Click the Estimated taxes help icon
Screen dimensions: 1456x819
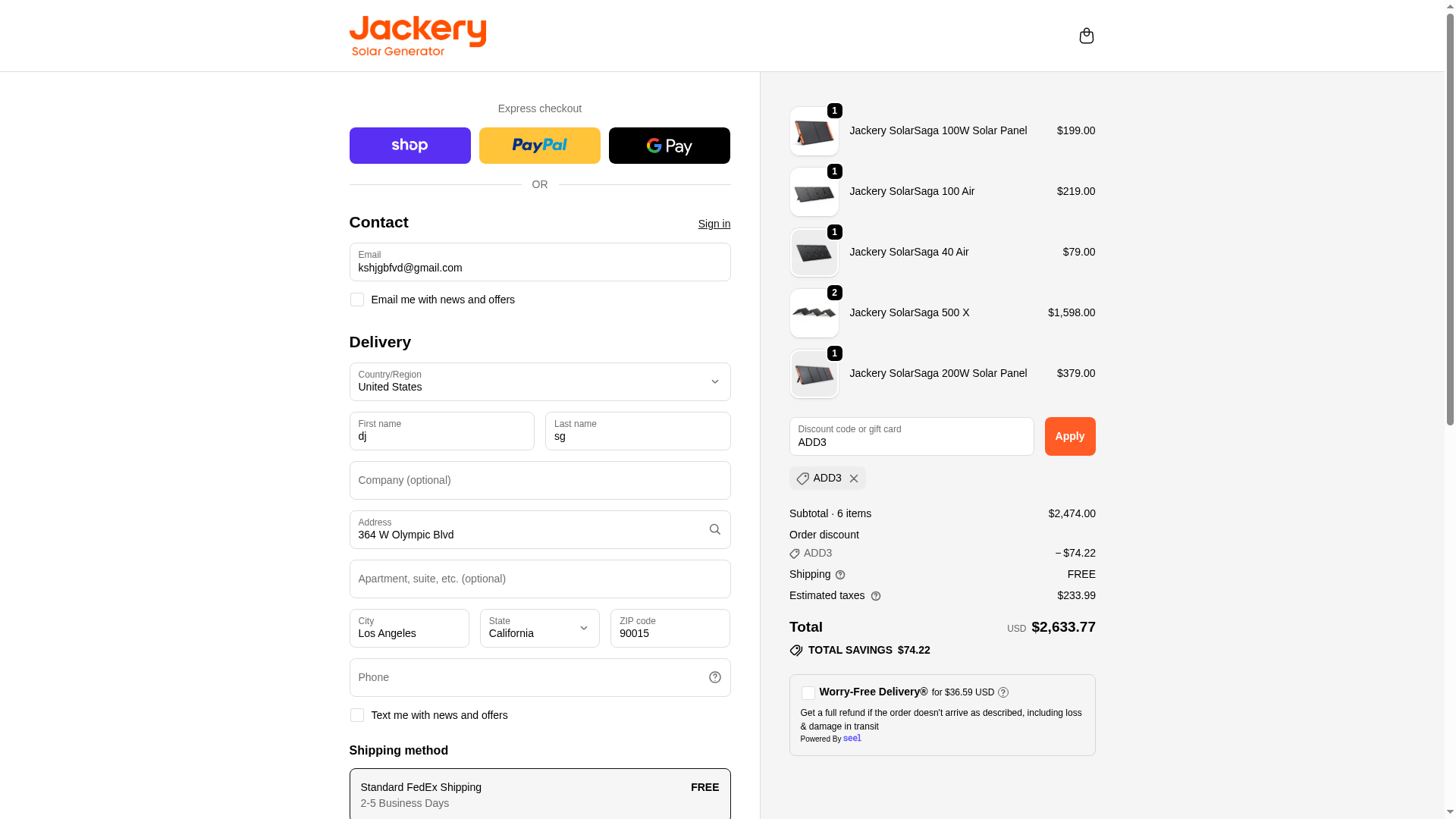[x=876, y=596]
